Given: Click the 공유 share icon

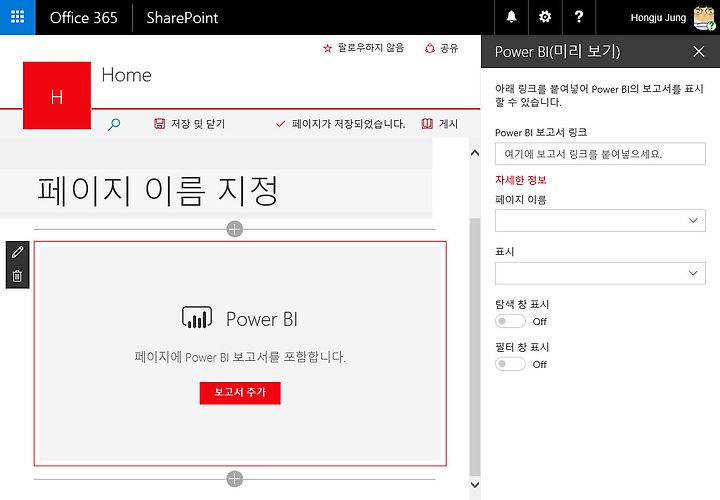Looking at the screenshot, I should 430,48.
